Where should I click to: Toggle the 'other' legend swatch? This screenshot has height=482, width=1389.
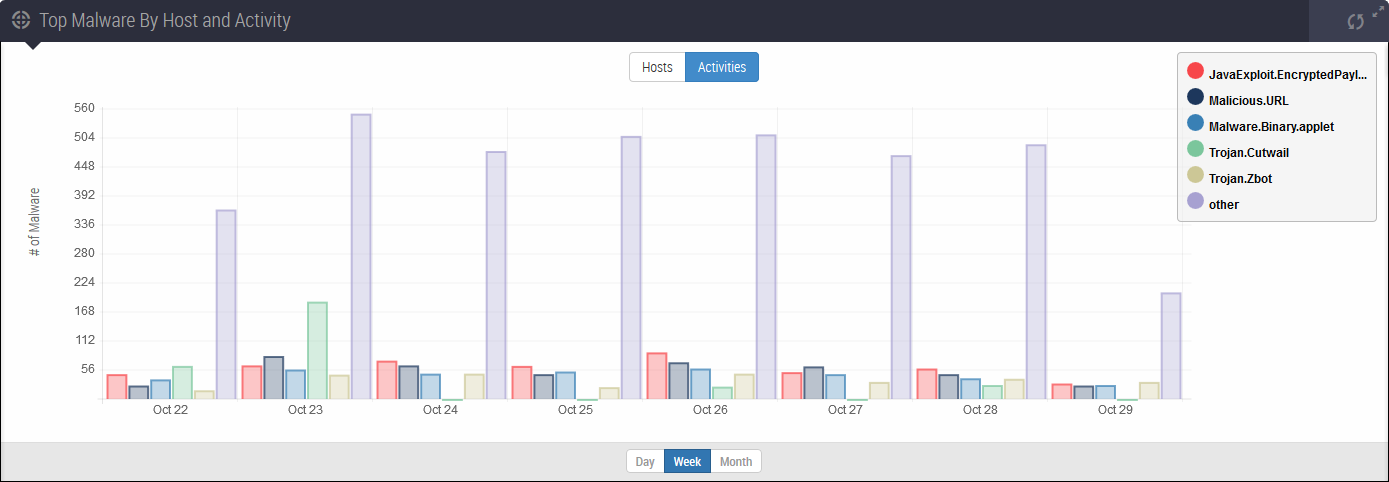click(1194, 202)
